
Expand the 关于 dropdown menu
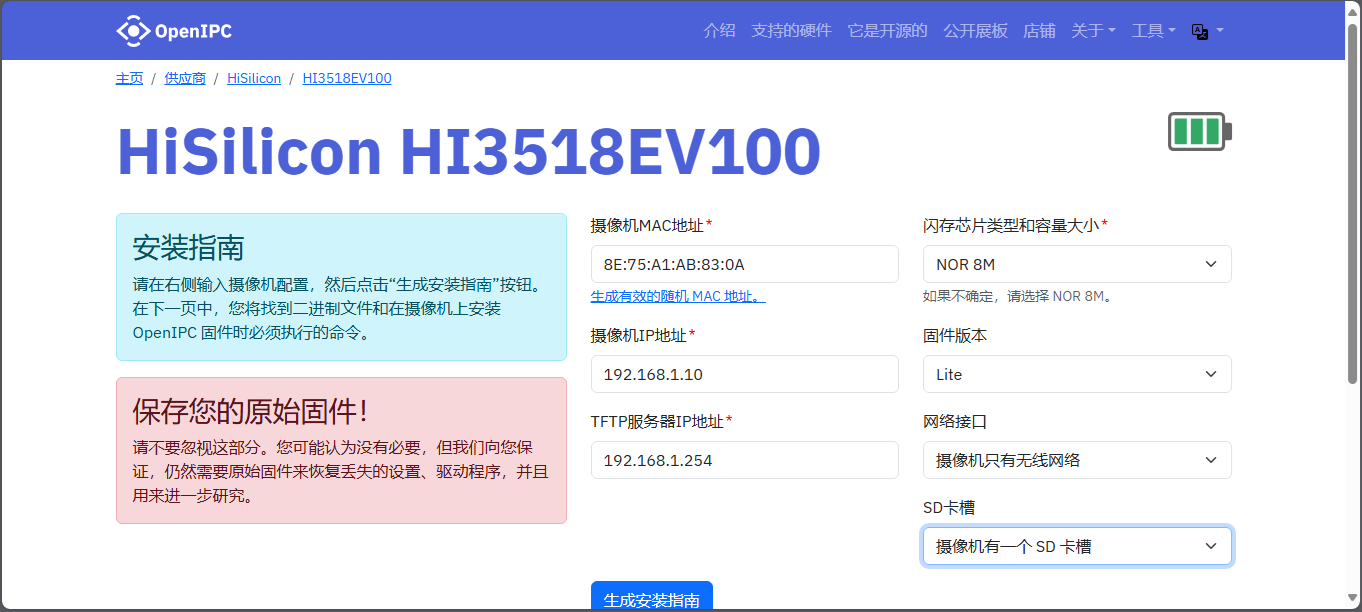point(1093,31)
